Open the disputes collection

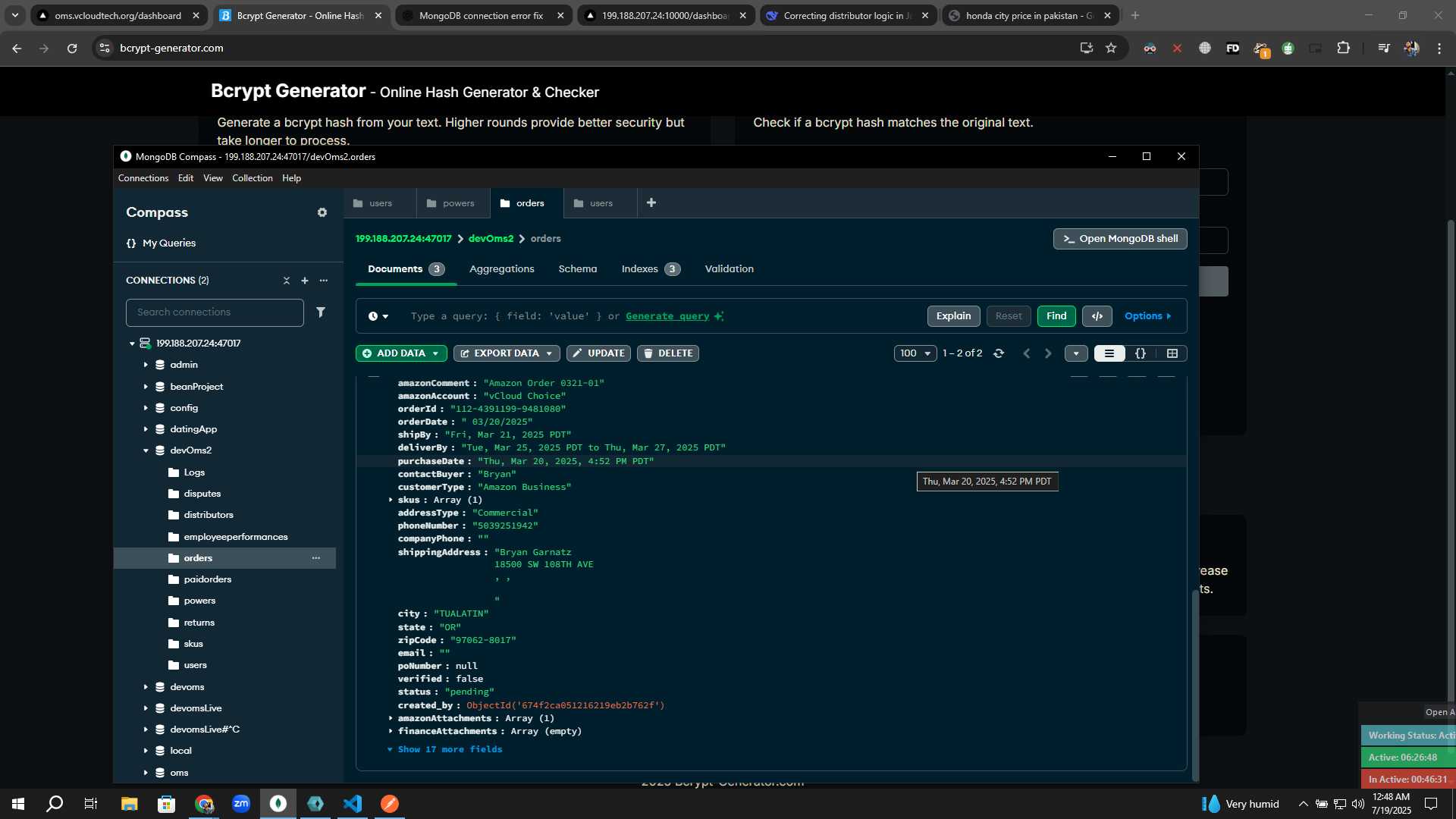202,494
